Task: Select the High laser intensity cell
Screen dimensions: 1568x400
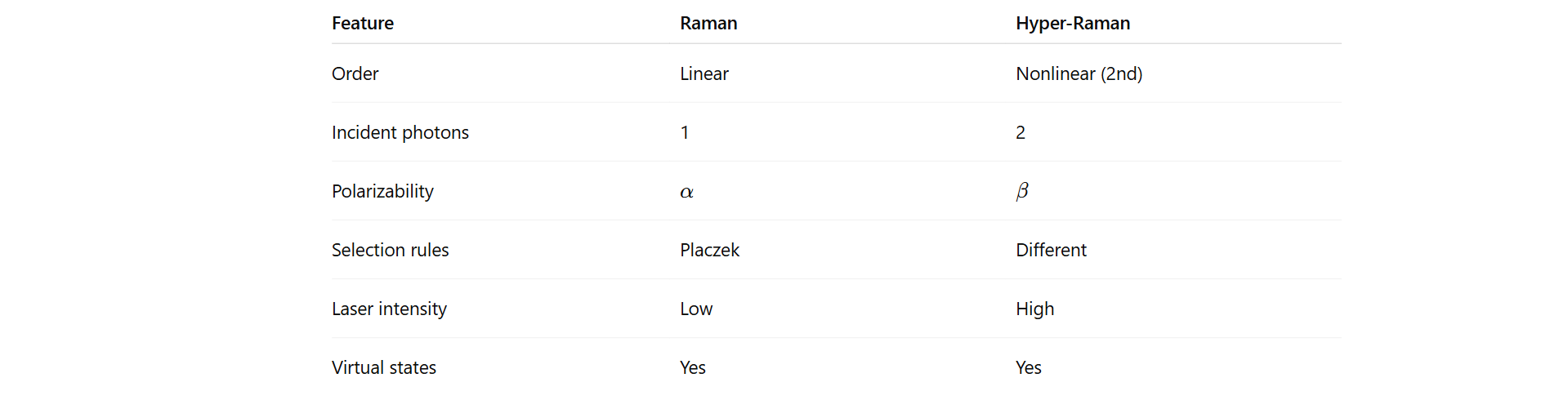Action: tap(1034, 309)
